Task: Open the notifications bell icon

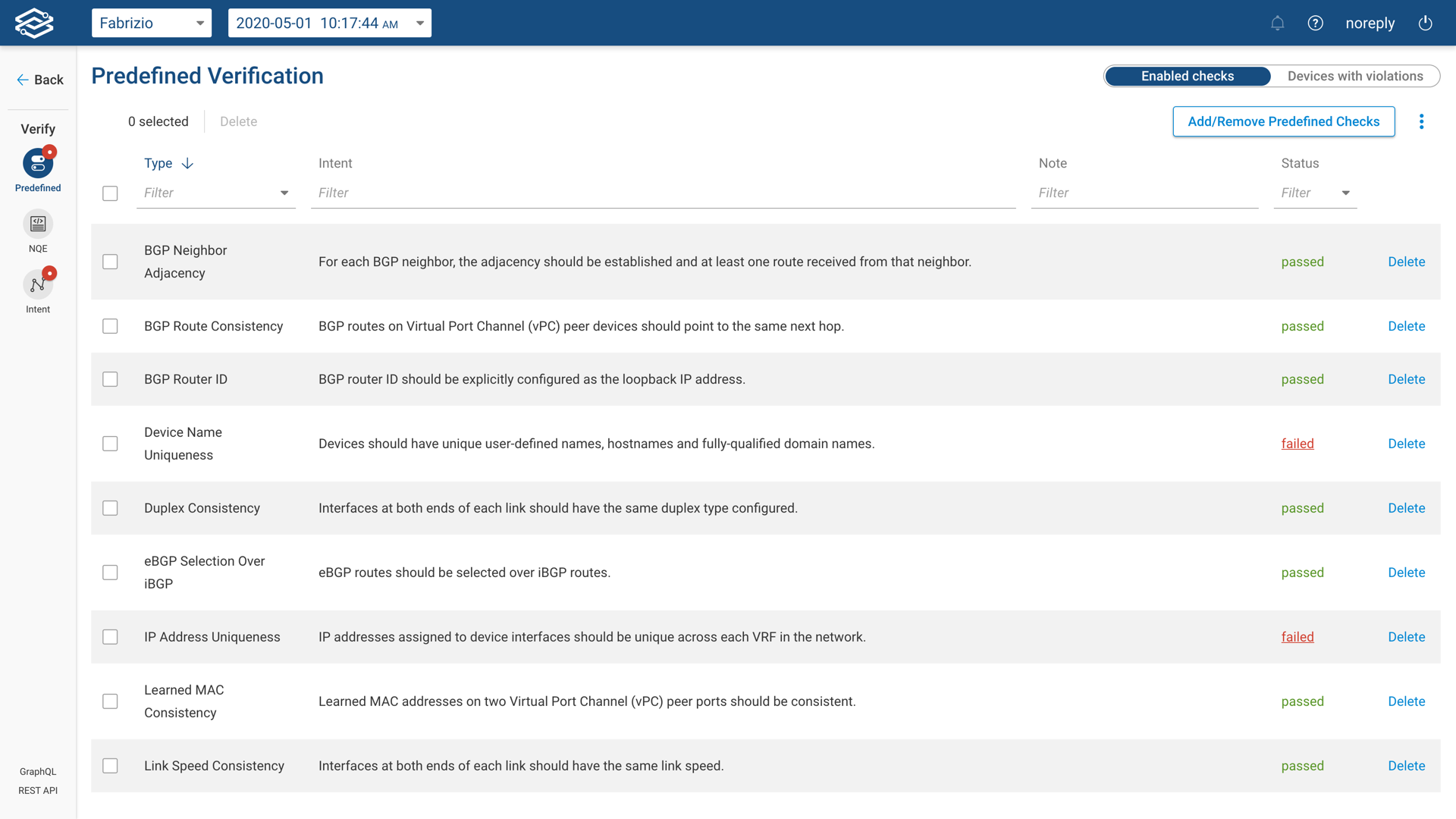Action: tap(1278, 23)
